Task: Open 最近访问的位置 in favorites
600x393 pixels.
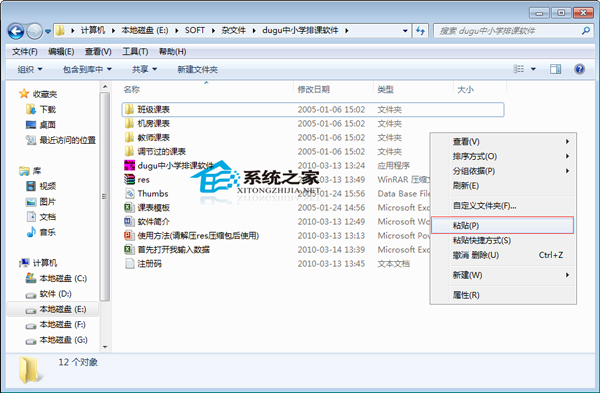Action: (x=60, y=140)
